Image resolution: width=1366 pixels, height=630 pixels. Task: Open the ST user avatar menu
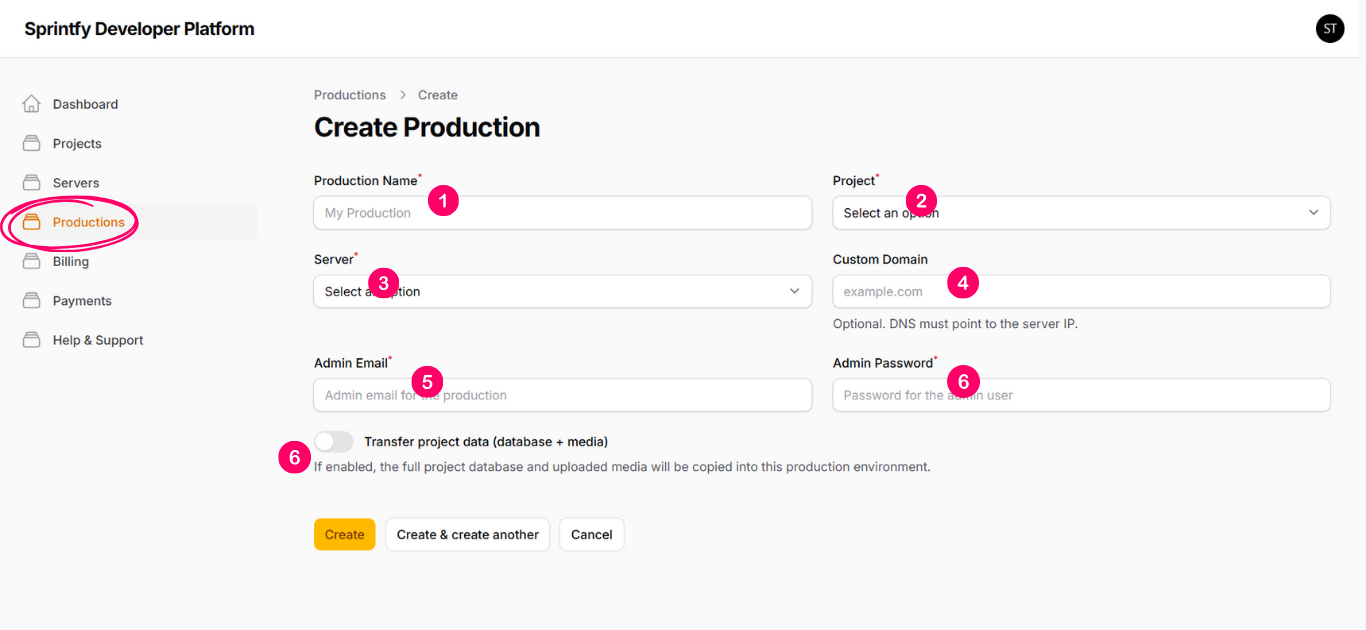[x=1329, y=29]
